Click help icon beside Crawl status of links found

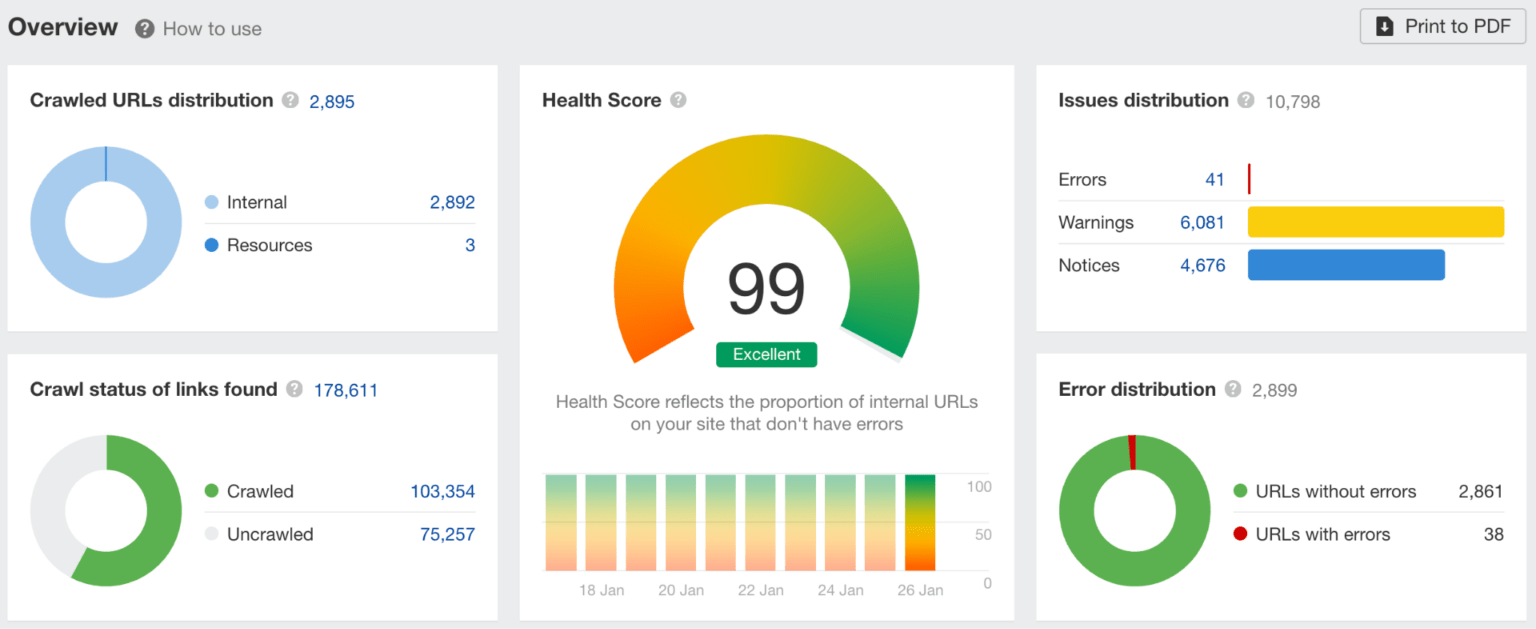pyautogui.click(x=294, y=390)
